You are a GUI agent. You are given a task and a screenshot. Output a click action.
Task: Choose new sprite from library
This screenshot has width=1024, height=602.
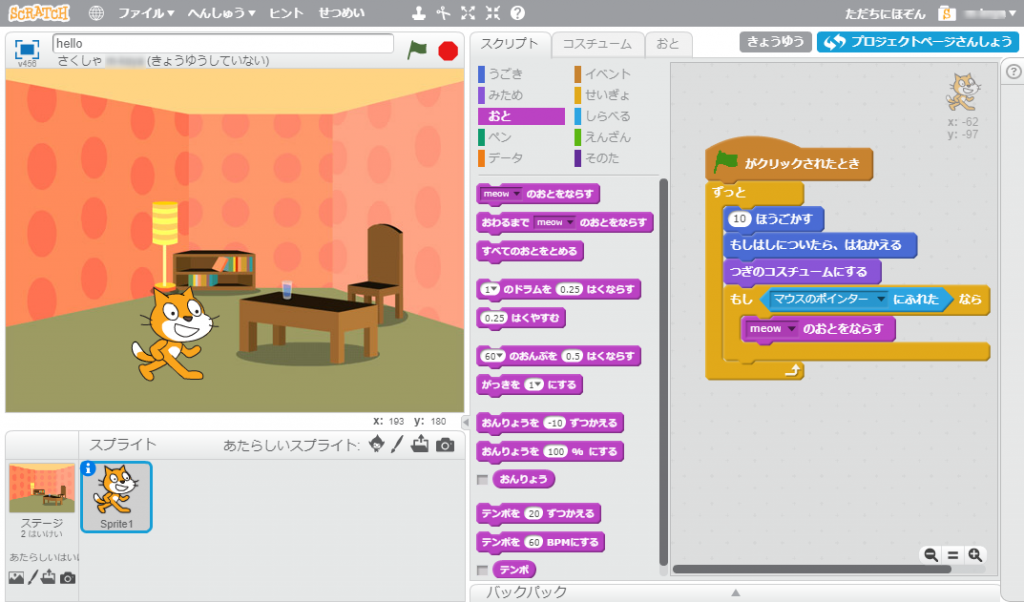click(x=377, y=444)
